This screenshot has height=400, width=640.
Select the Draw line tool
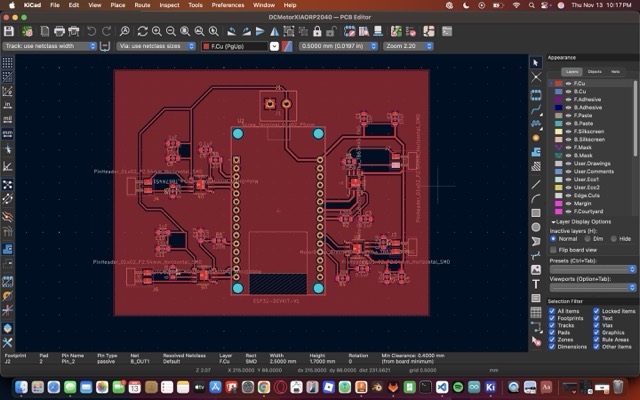click(x=536, y=184)
